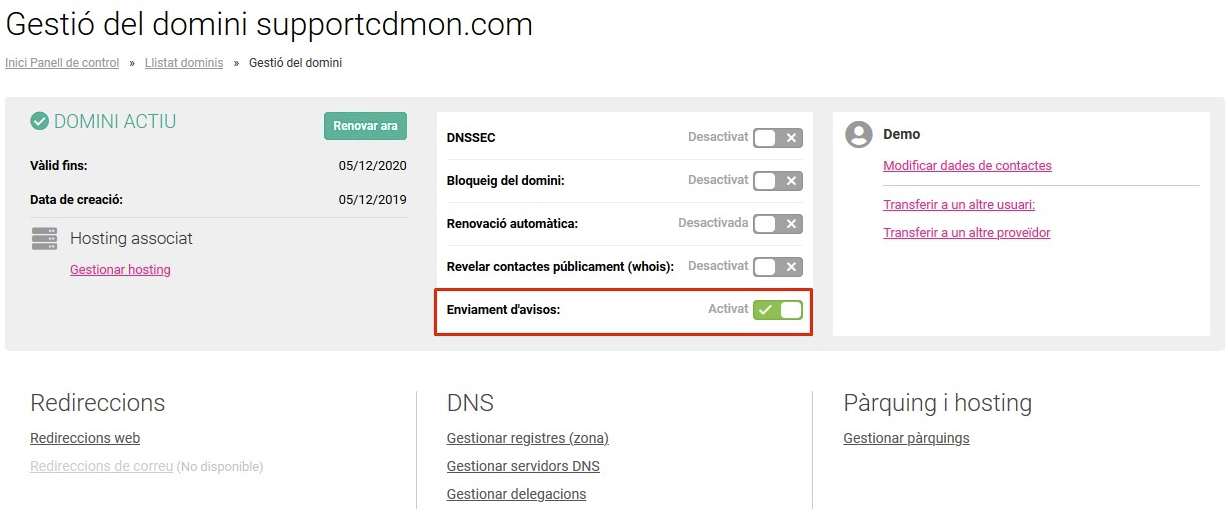Image resolution: width=1228 pixels, height=514 pixels.
Task: Click the Demo user avatar icon
Action: tap(859, 135)
